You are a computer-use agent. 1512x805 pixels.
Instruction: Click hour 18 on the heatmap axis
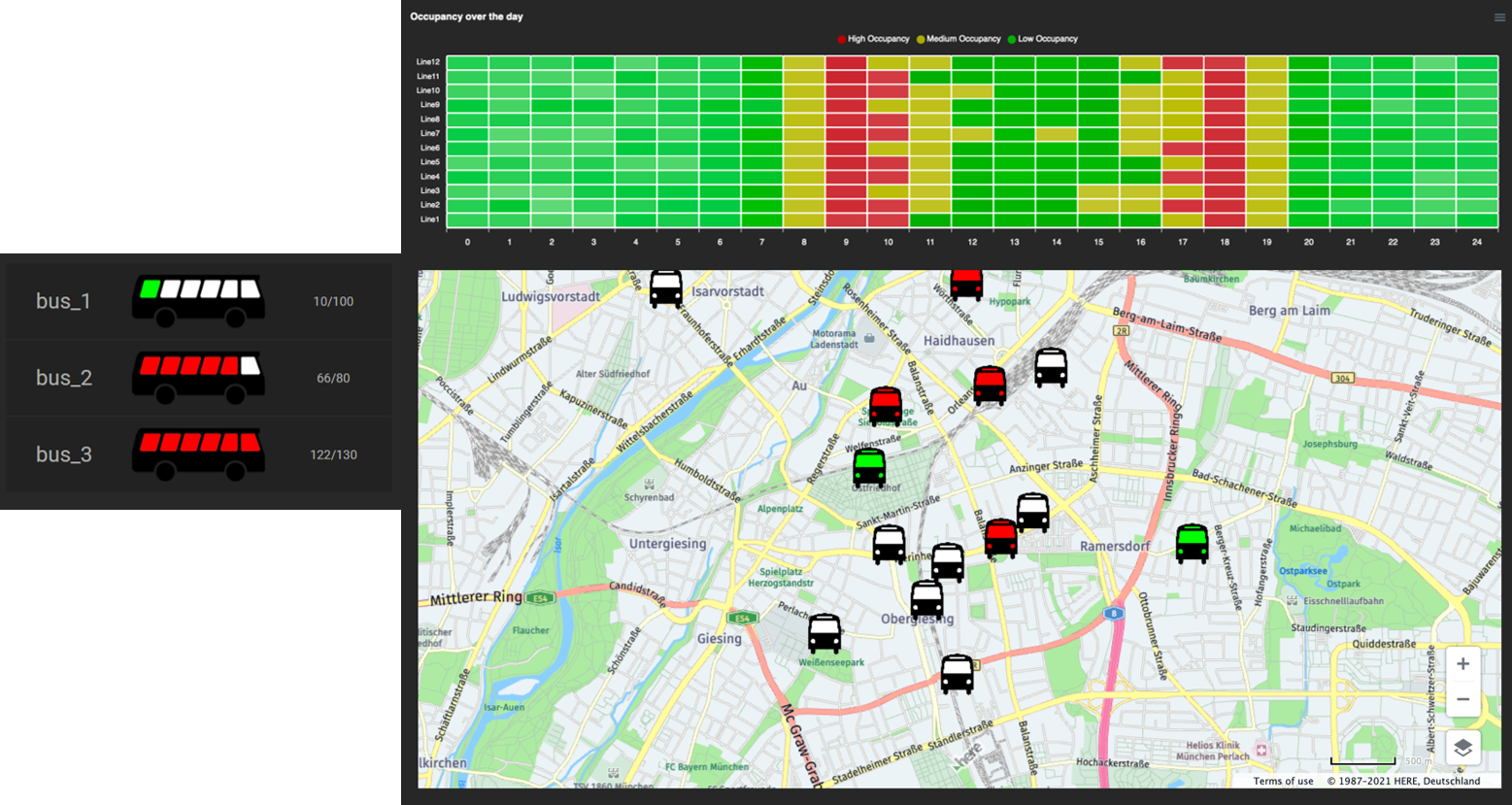point(1225,242)
